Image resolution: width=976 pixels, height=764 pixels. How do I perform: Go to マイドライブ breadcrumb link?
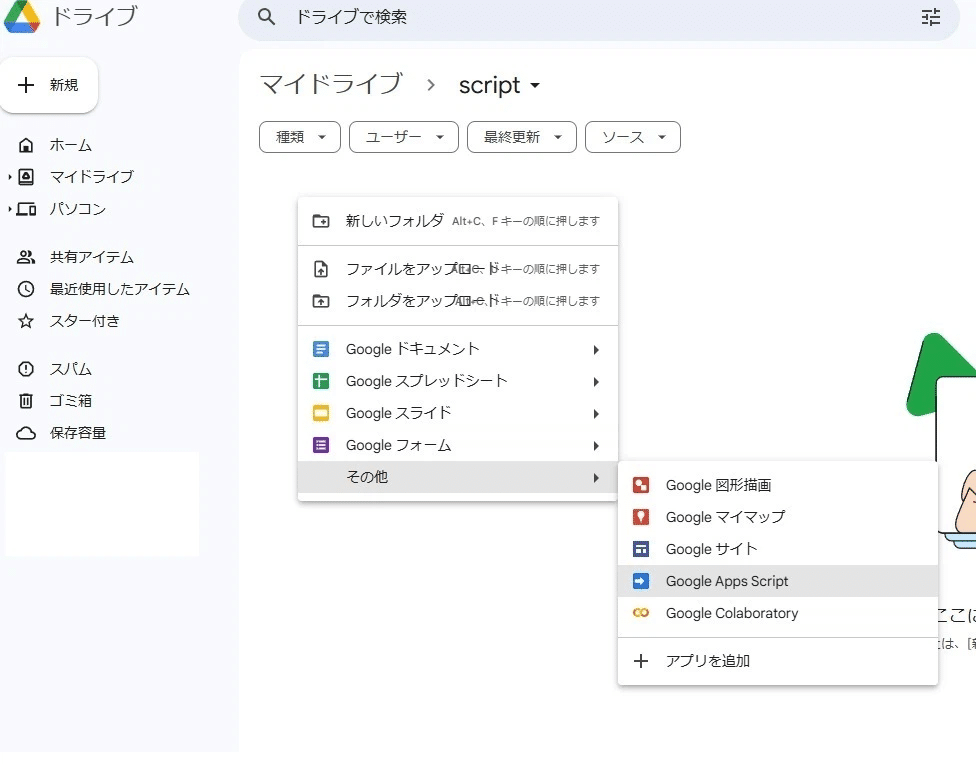click(x=331, y=84)
